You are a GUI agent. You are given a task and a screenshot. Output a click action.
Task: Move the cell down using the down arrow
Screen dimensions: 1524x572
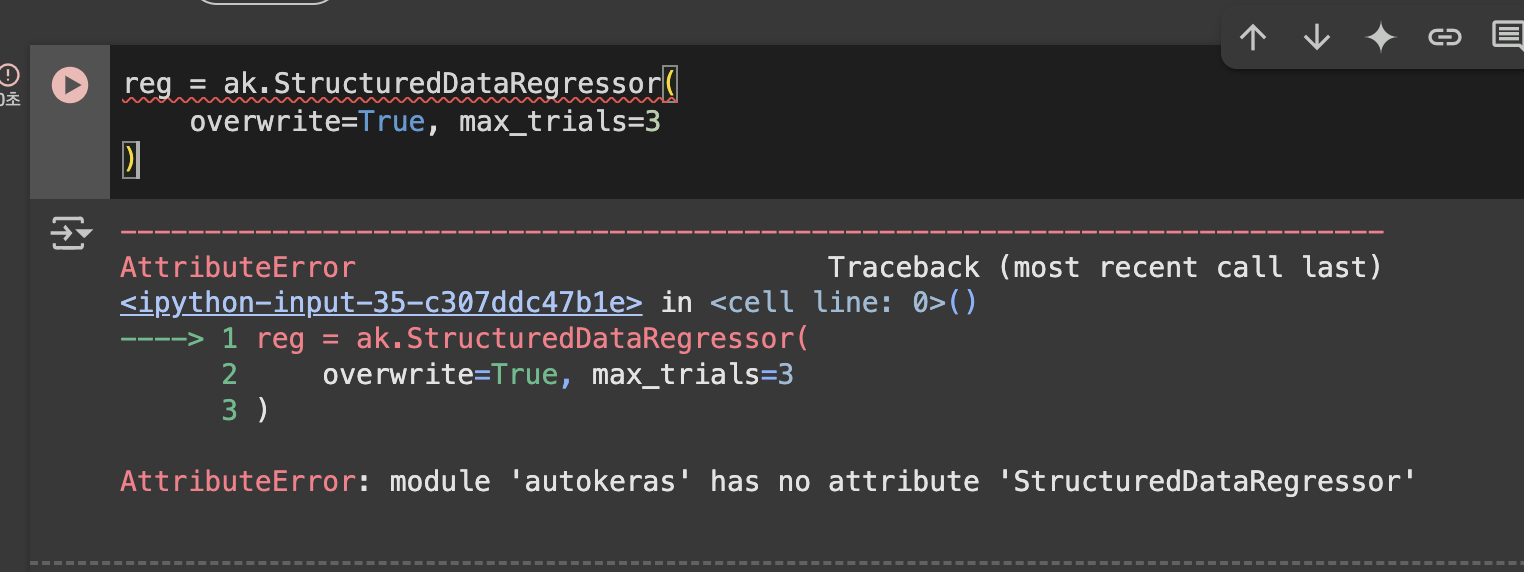point(1316,38)
